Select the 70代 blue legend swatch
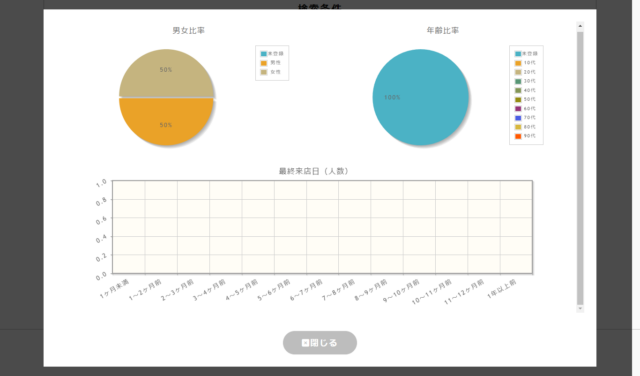 click(518, 118)
